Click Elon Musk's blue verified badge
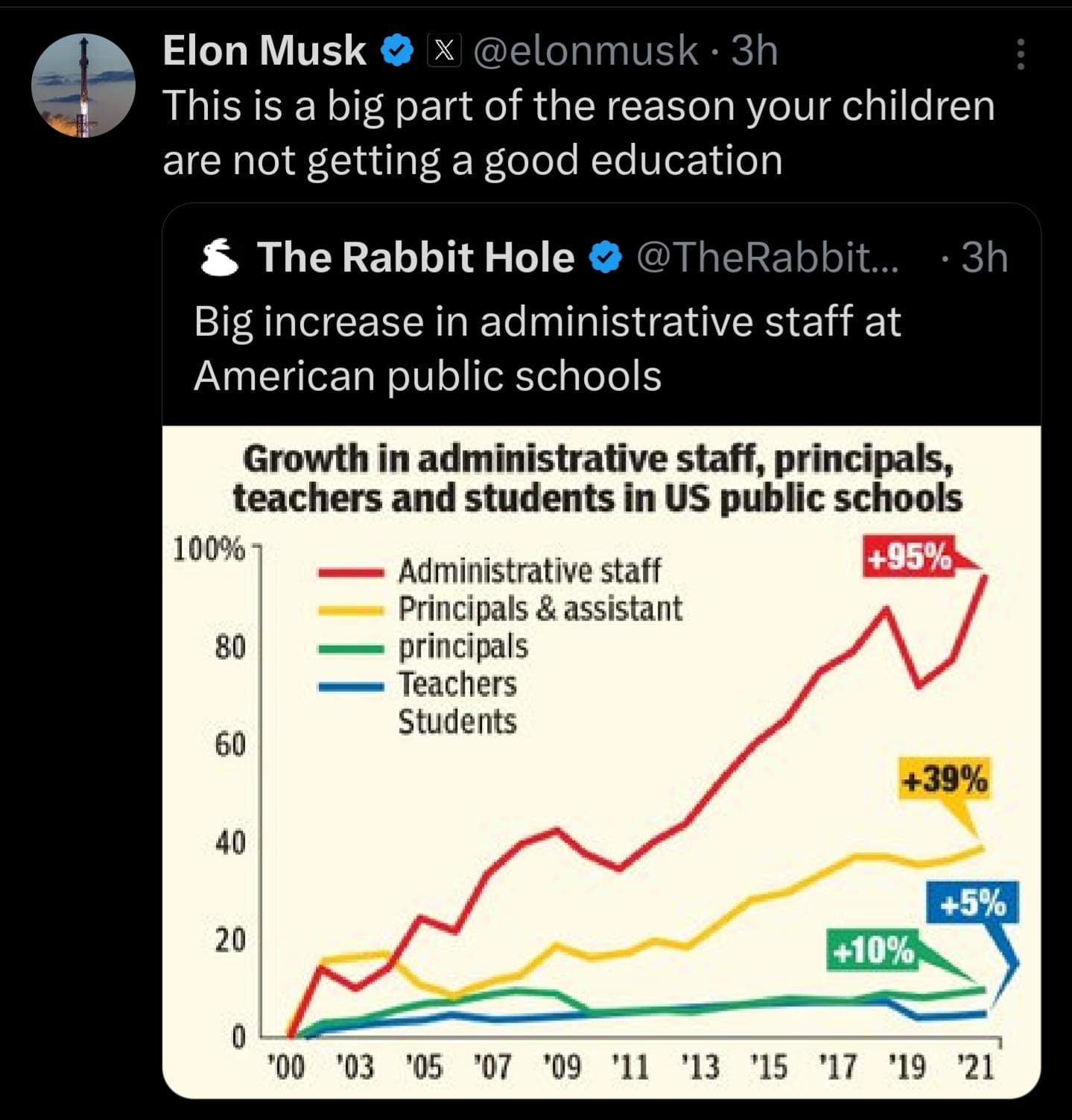This screenshot has width=1072, height=1120. [x=397, y=51]
